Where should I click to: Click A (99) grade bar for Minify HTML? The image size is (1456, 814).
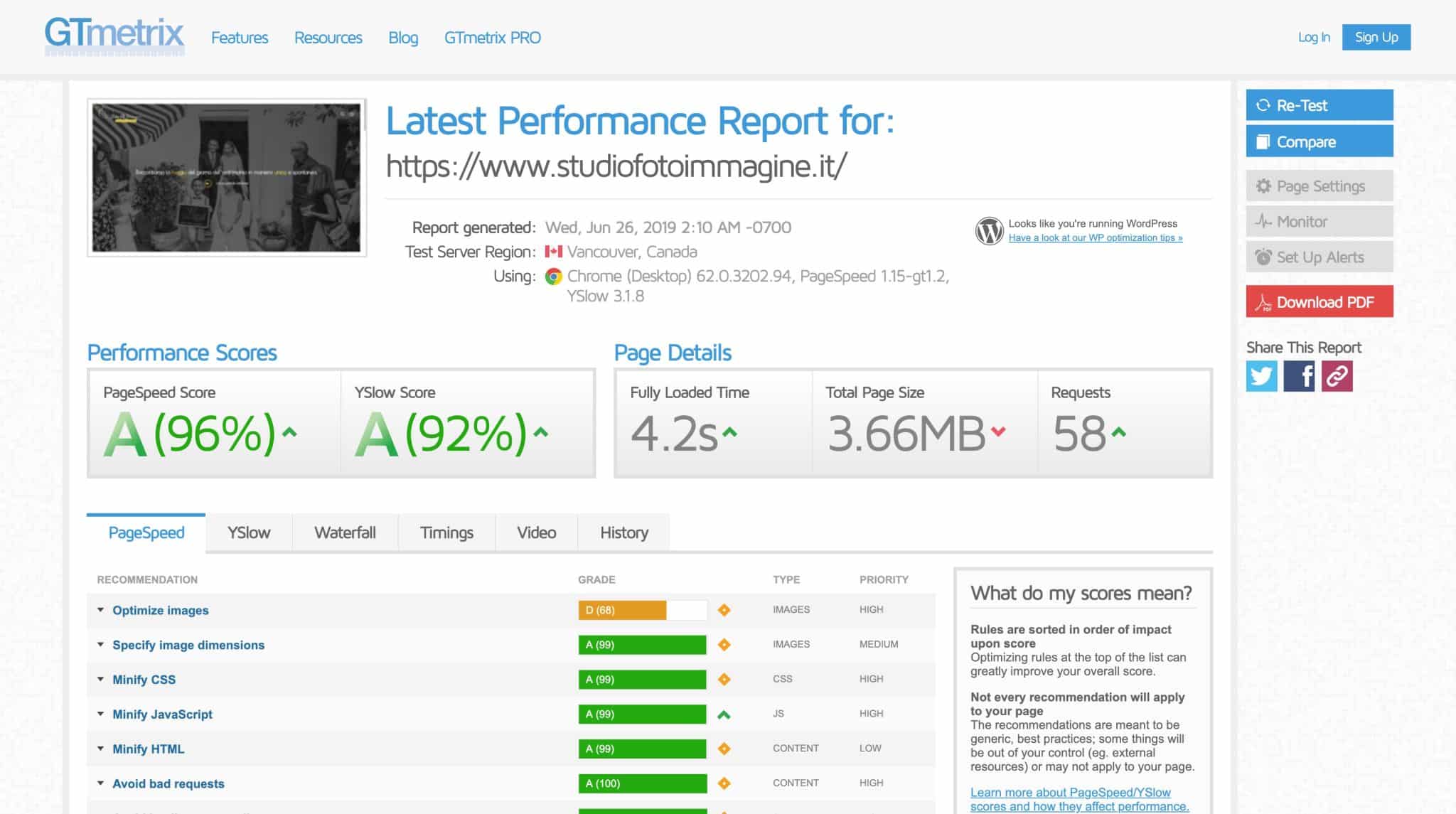pos(643,749)
